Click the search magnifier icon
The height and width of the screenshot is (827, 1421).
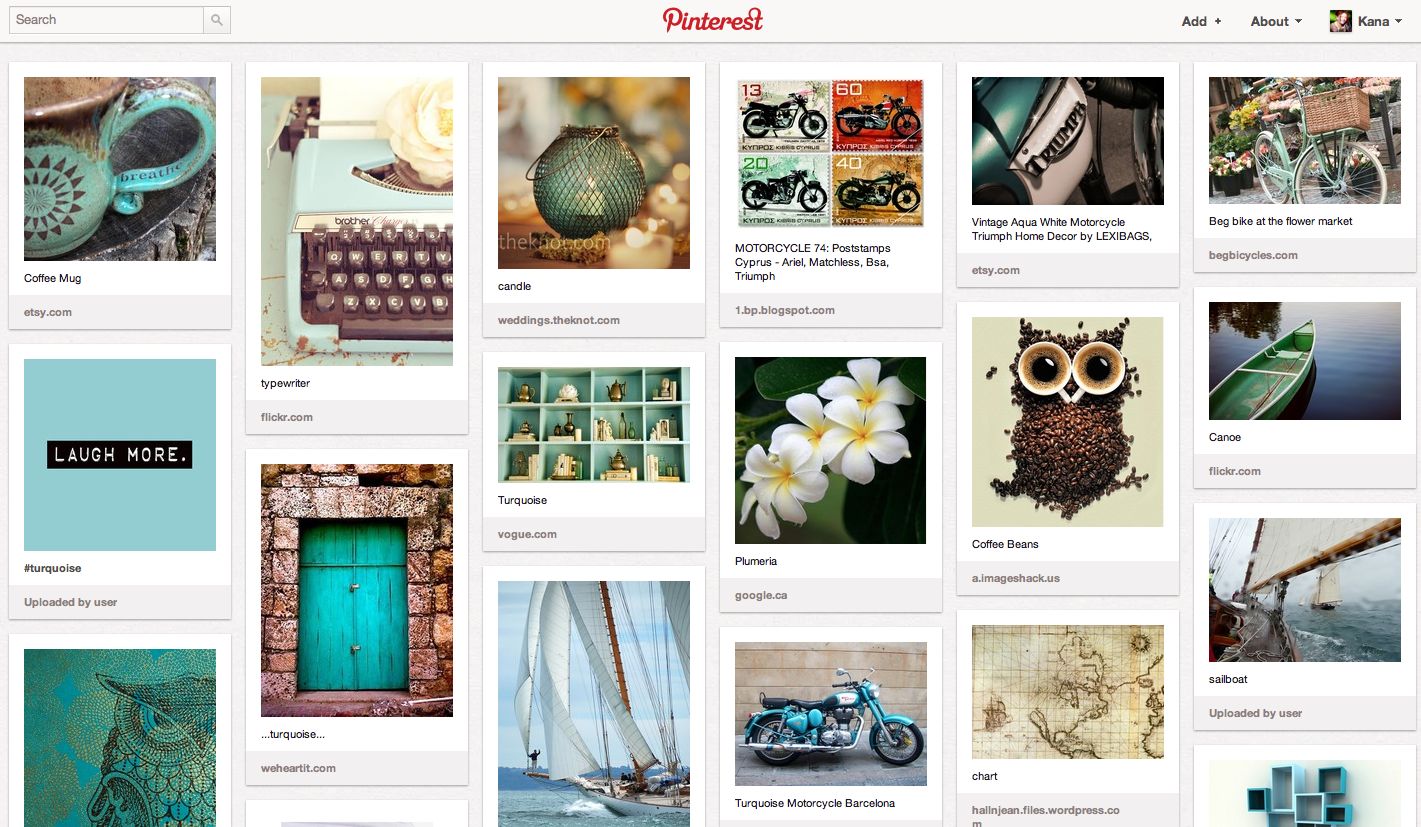217,20
